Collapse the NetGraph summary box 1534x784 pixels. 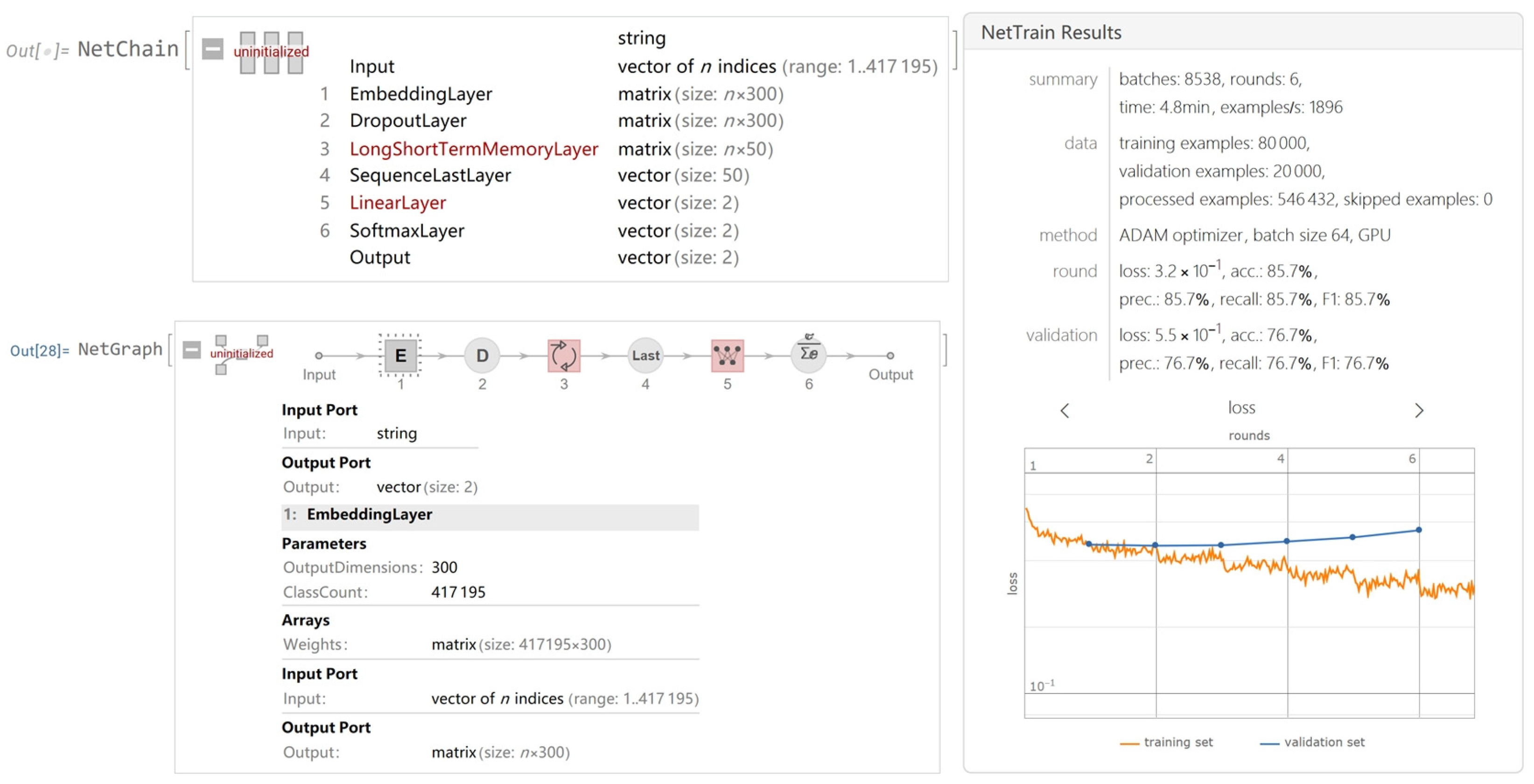tap(192, 350)
